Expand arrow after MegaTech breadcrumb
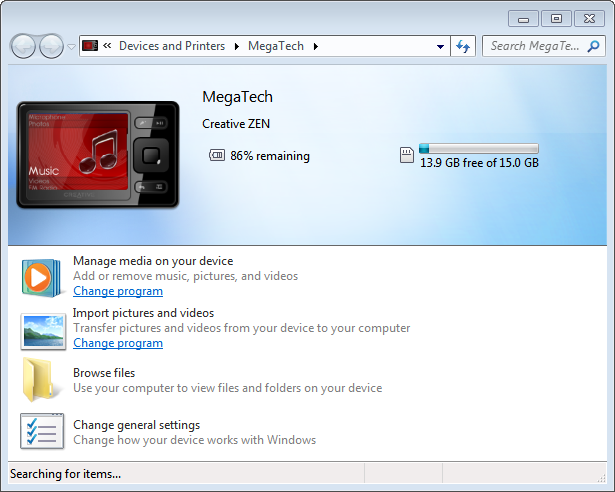 pos(316,46)
